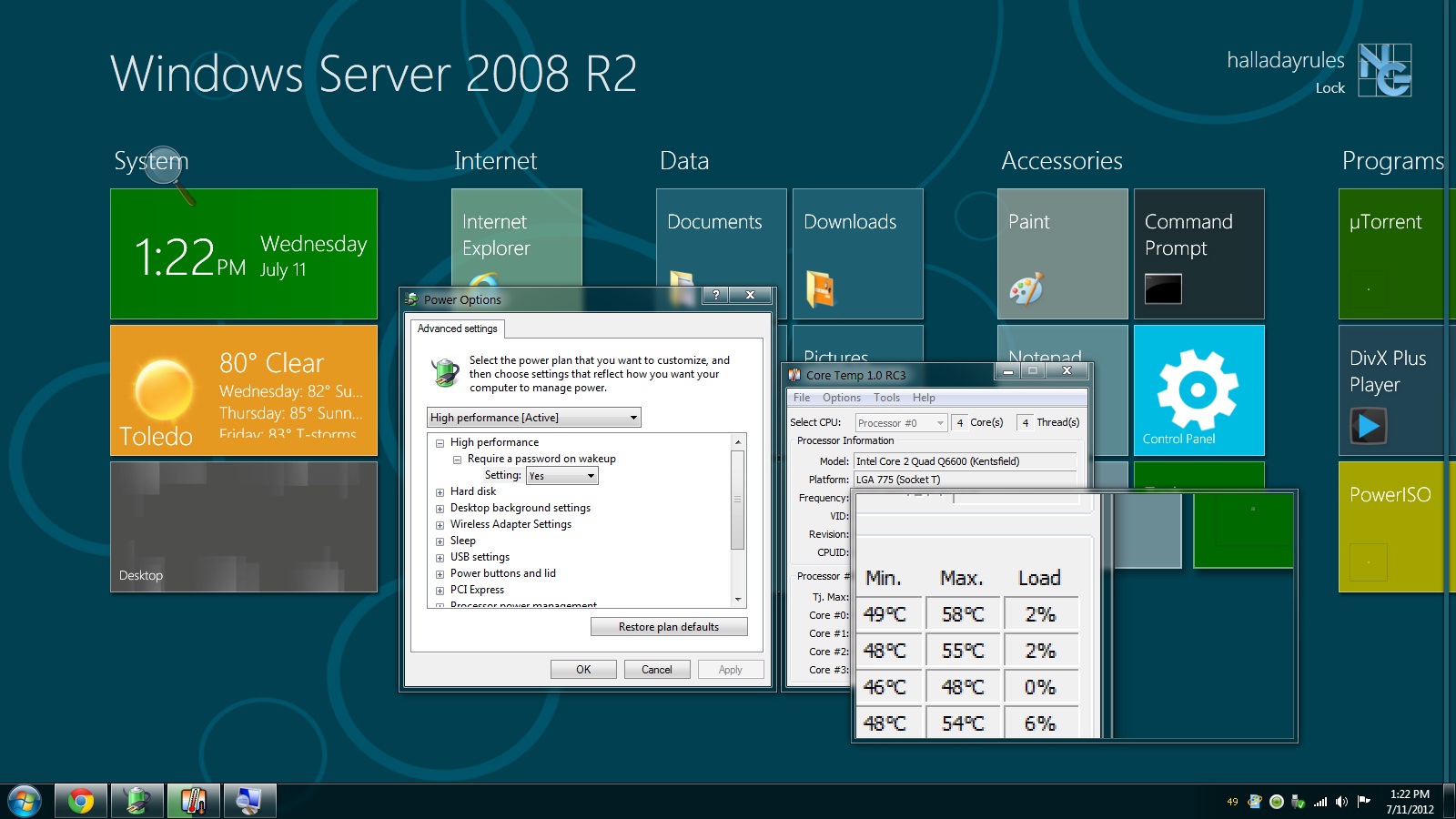Screen dimensions: 1456x819
Task: Click the system tray clock
Action: click(x=1410, y=802)
